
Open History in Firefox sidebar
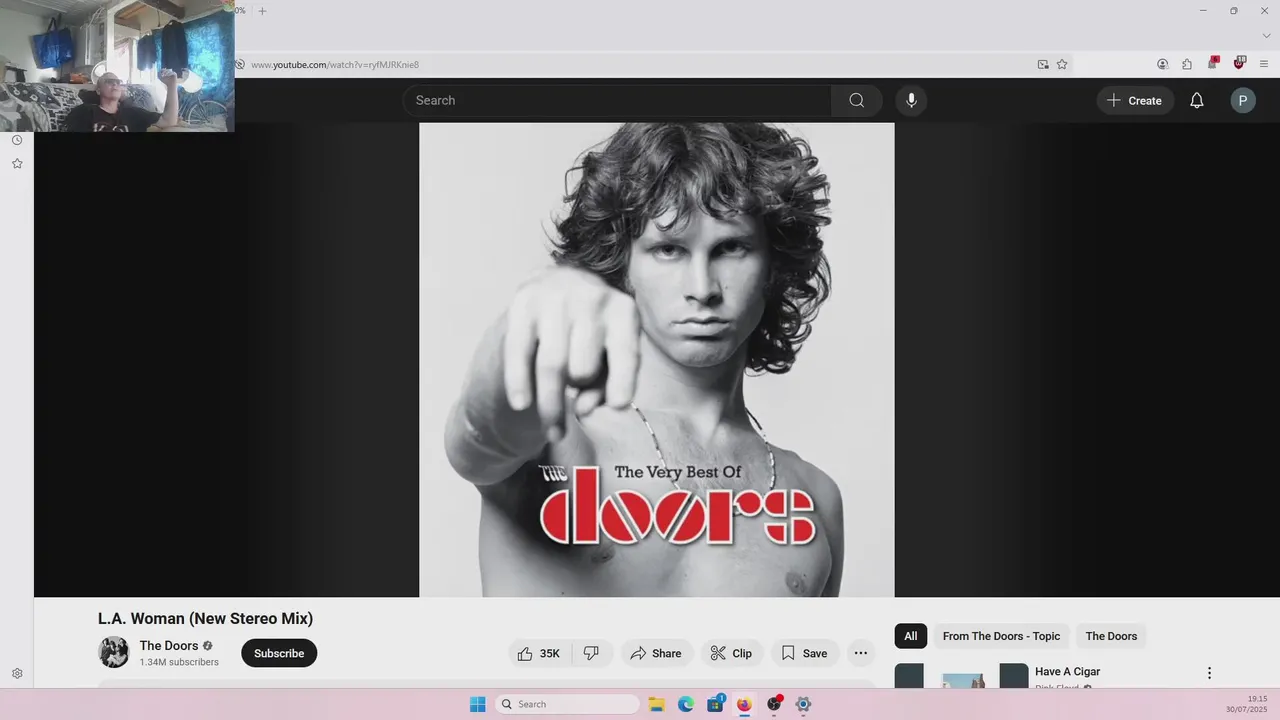click(17, 140)
